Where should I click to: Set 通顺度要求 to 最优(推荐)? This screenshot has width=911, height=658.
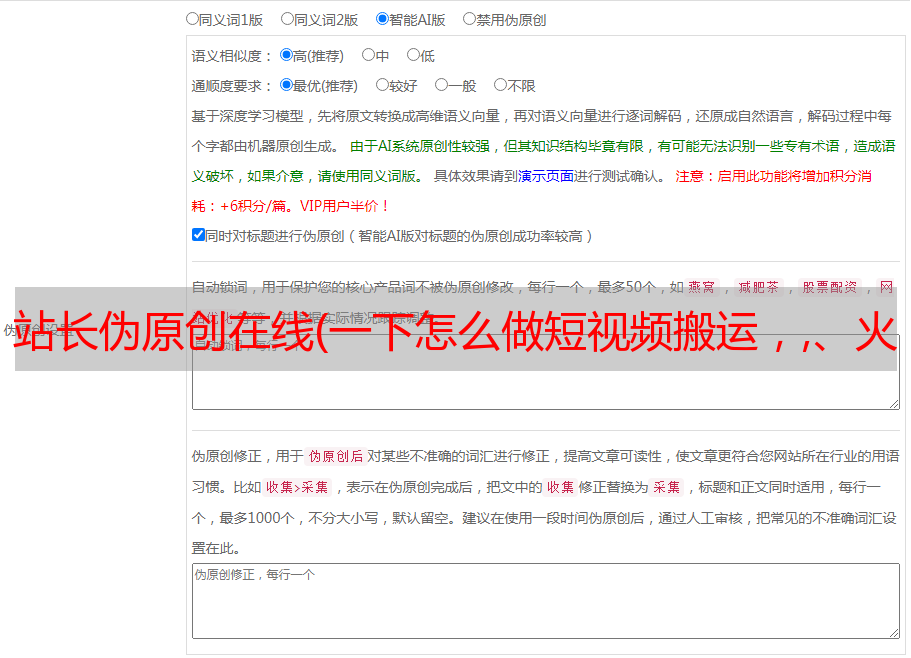286,85
